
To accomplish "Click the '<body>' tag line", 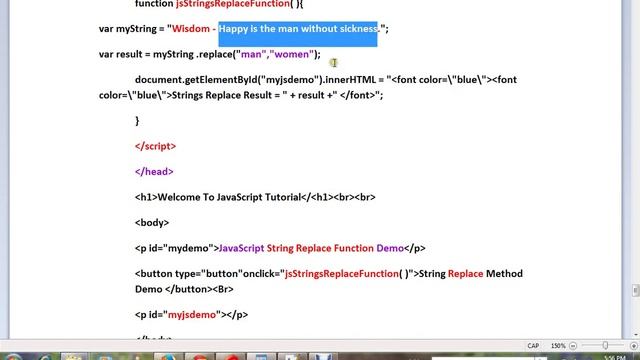I will (x=152, y=223).
